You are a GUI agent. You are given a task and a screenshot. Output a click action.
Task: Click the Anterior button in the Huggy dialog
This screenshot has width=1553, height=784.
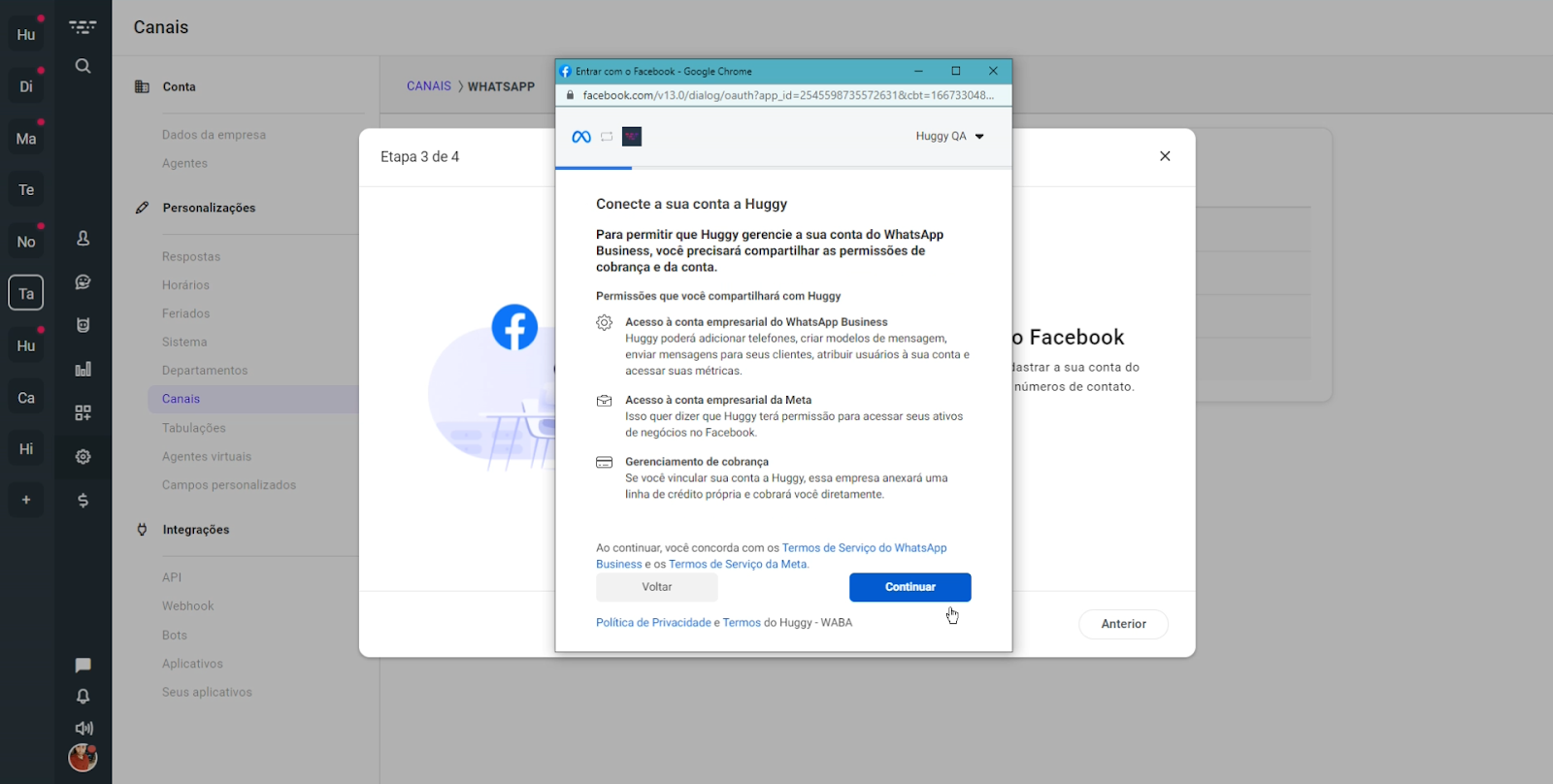click(x=1123, y=624)
